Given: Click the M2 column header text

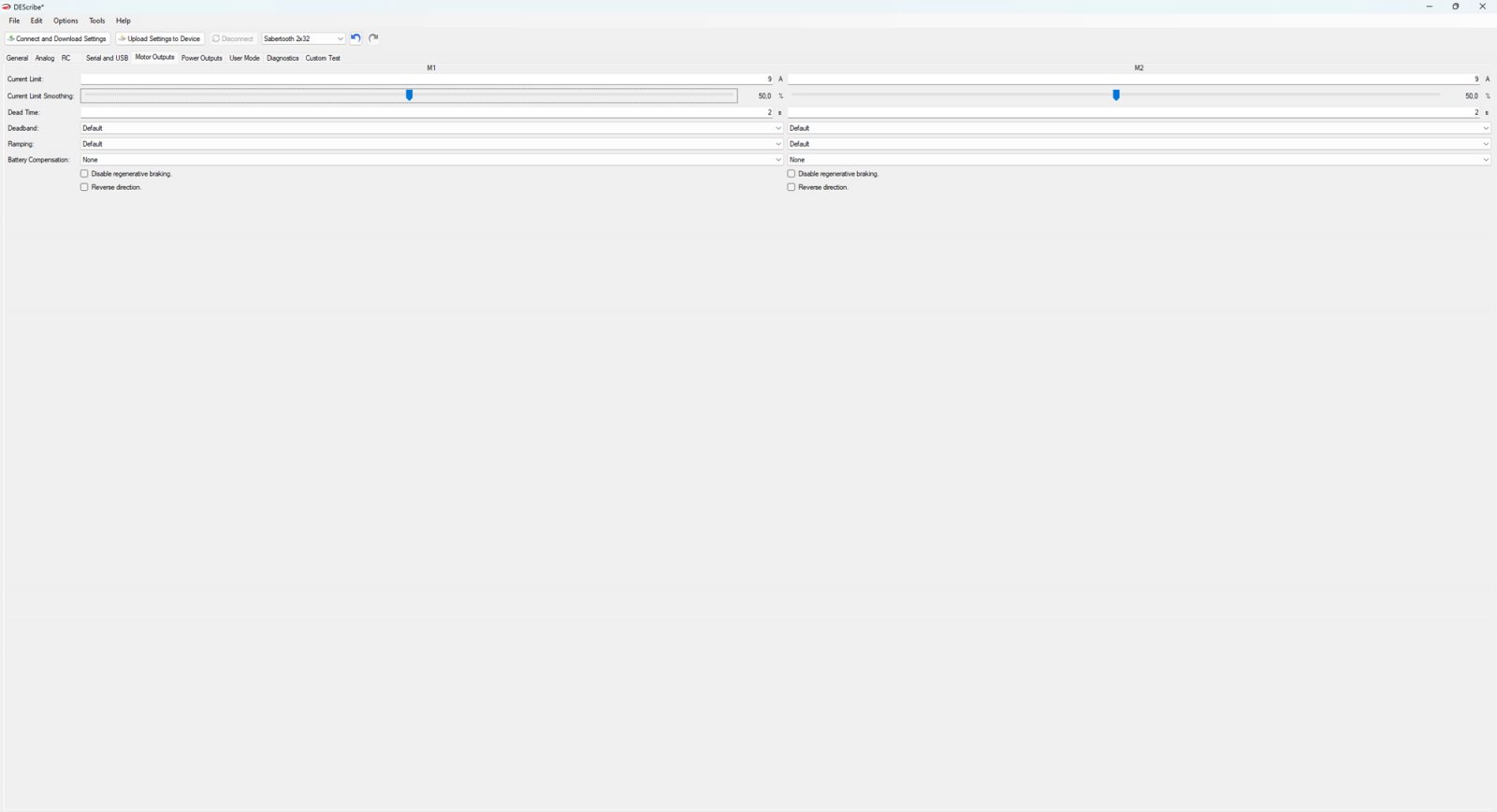Looking at the screenshot, I should pyautogui.click(x=1139, y=68).
